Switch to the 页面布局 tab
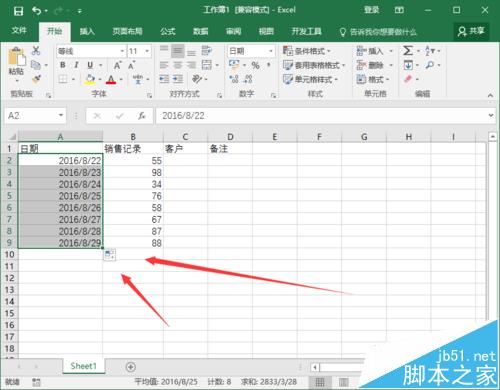The width and height of the screenshot is (500, 390). tap(127, 31)
